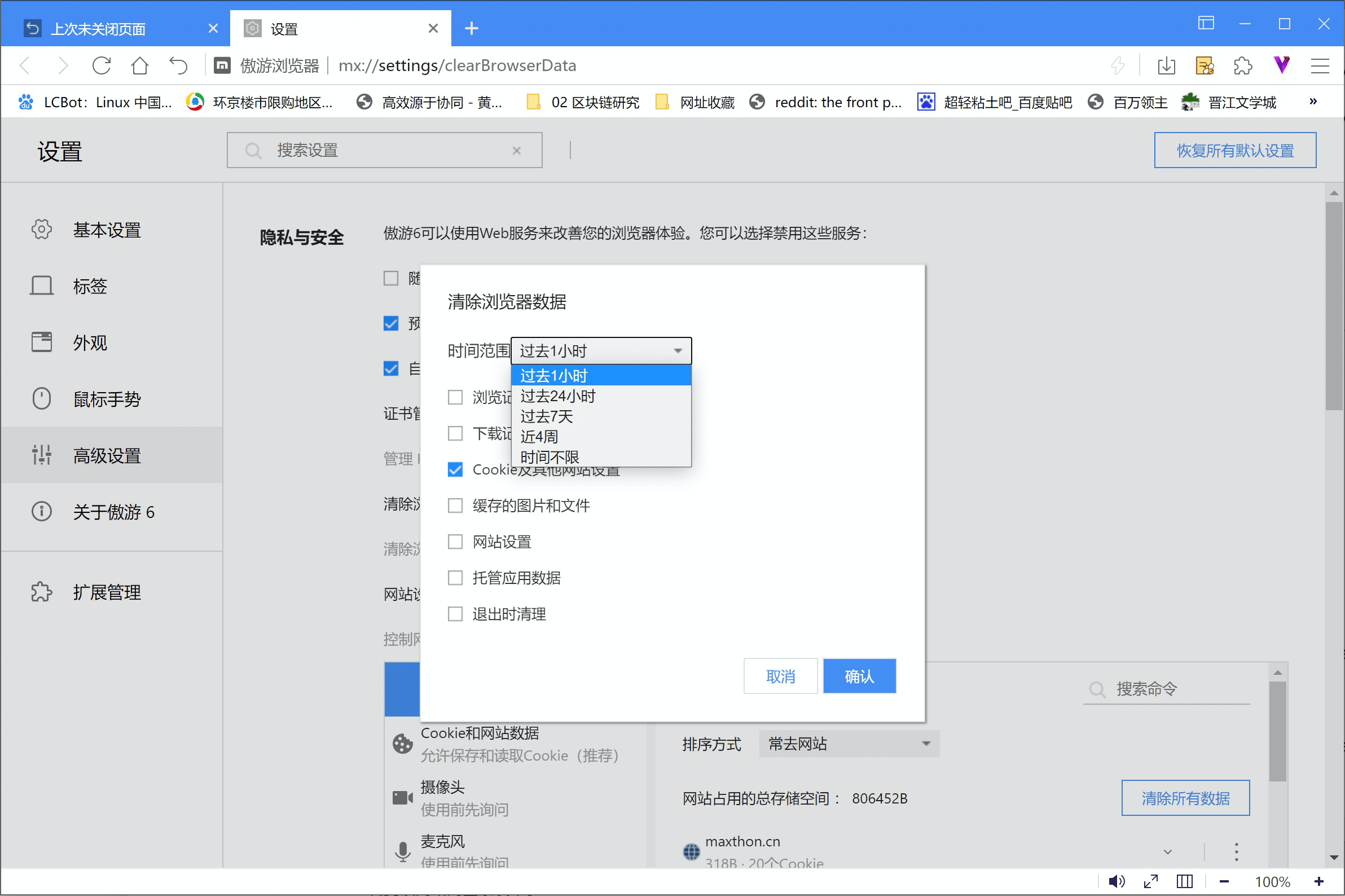Toggle the checked privacy option starting with 预
The height and width of the screenshot is (896, 1345).
pyautogui.click(x=391, y=324)
